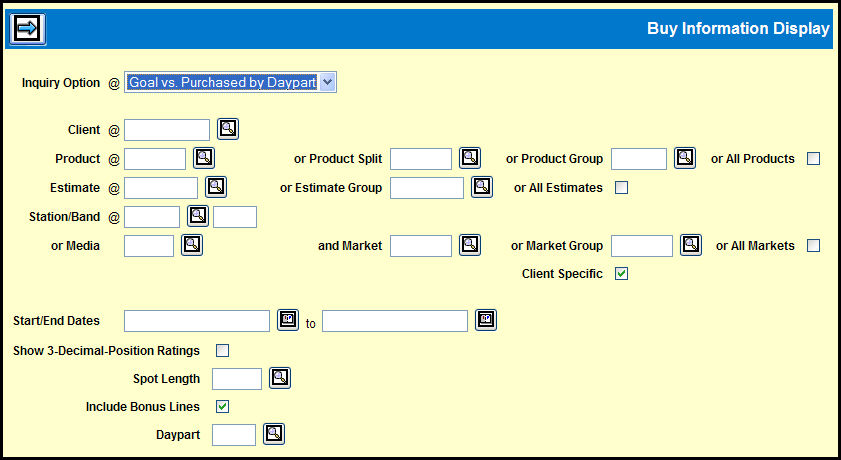Open the start date calendar picker

click(288, 320)
